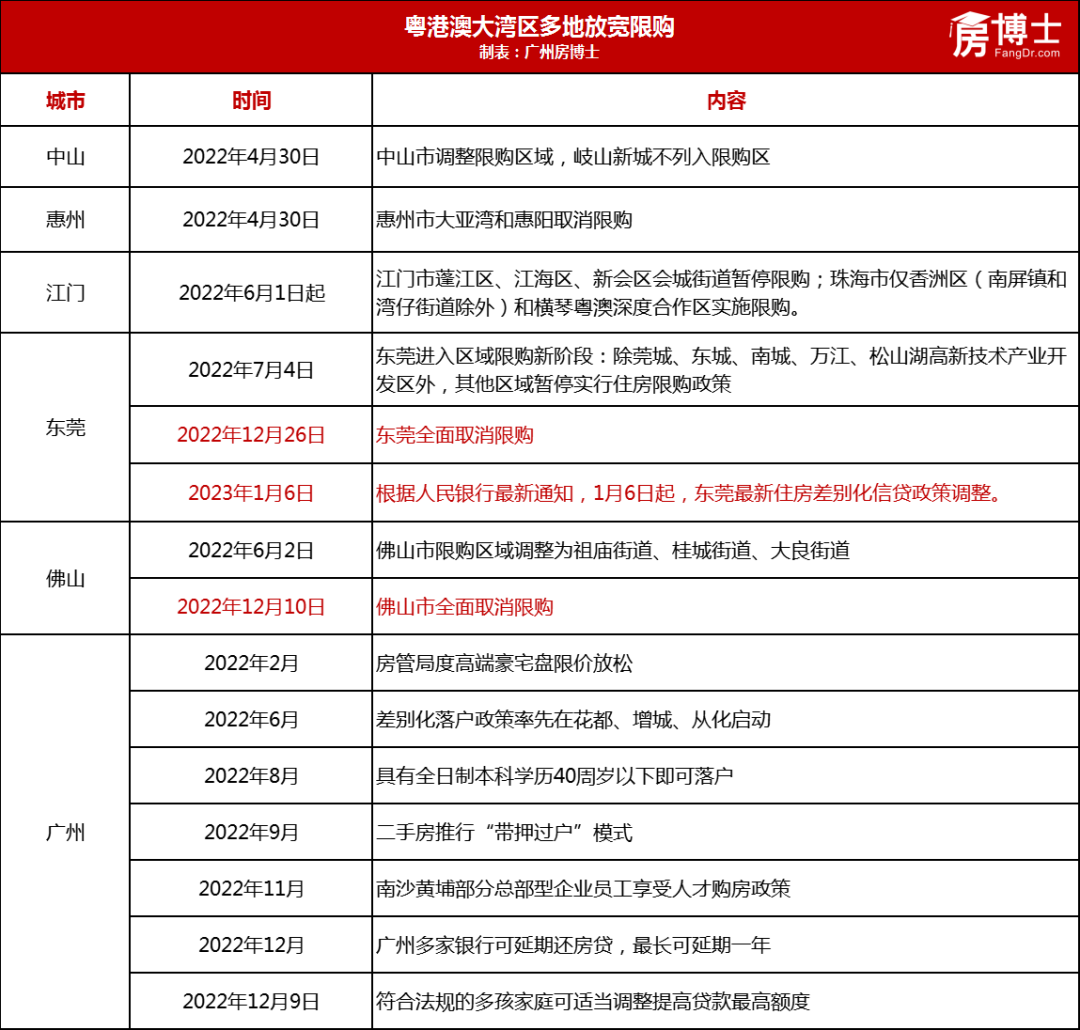This screenshot has width=1080, height=1030.
Task: Click the table title 粤港澳大湾区多地放宽限购
Action: 540,29
